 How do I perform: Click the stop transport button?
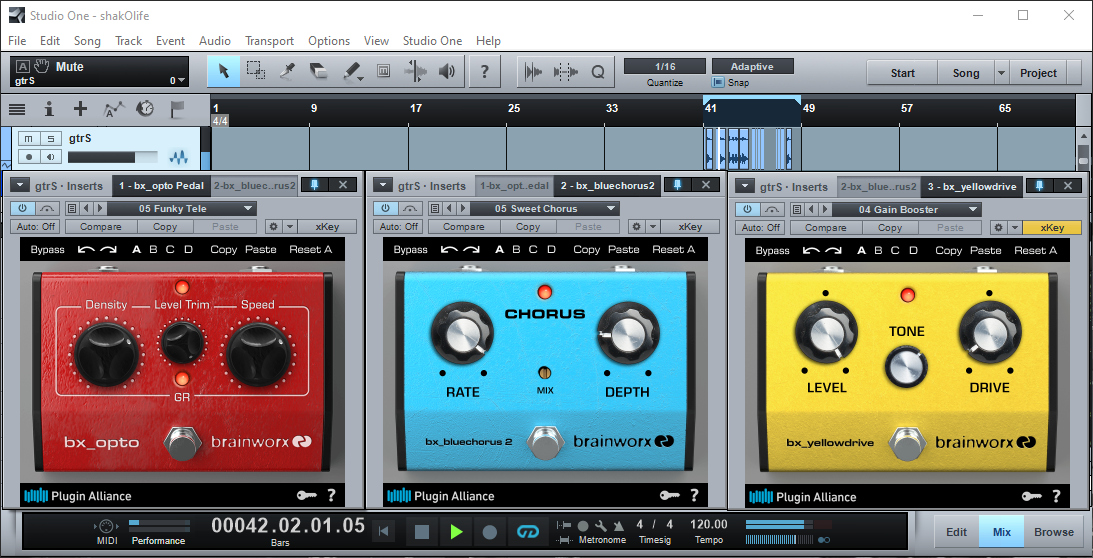click(422, 532)
